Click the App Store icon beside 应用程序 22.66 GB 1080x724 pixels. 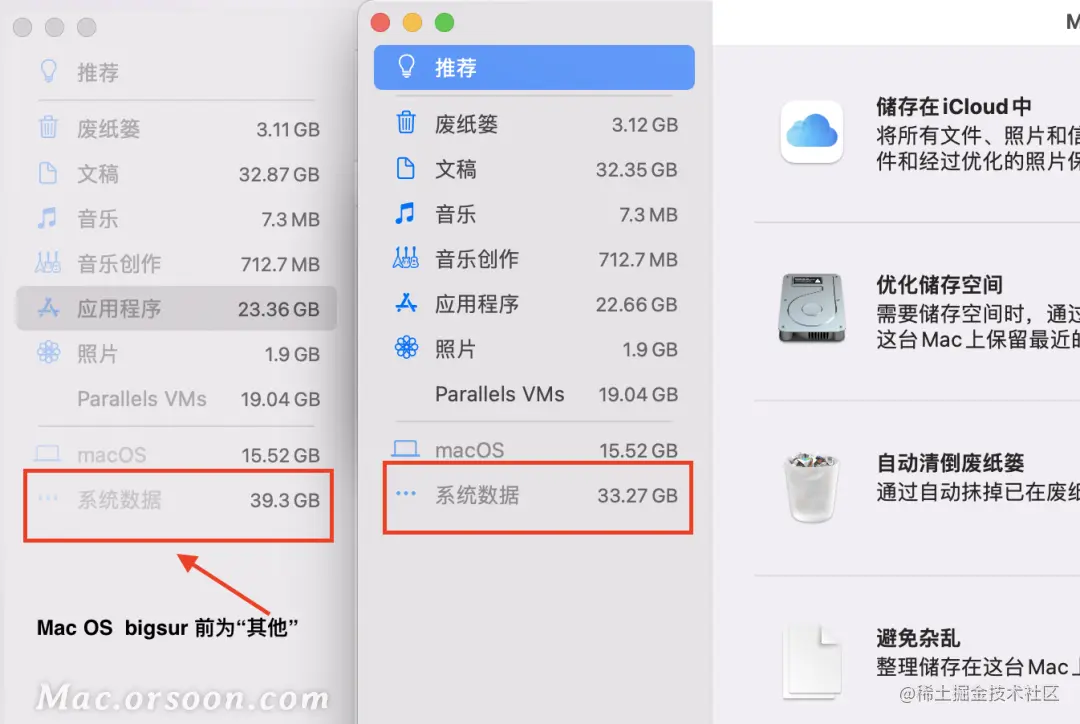(406, 303)
